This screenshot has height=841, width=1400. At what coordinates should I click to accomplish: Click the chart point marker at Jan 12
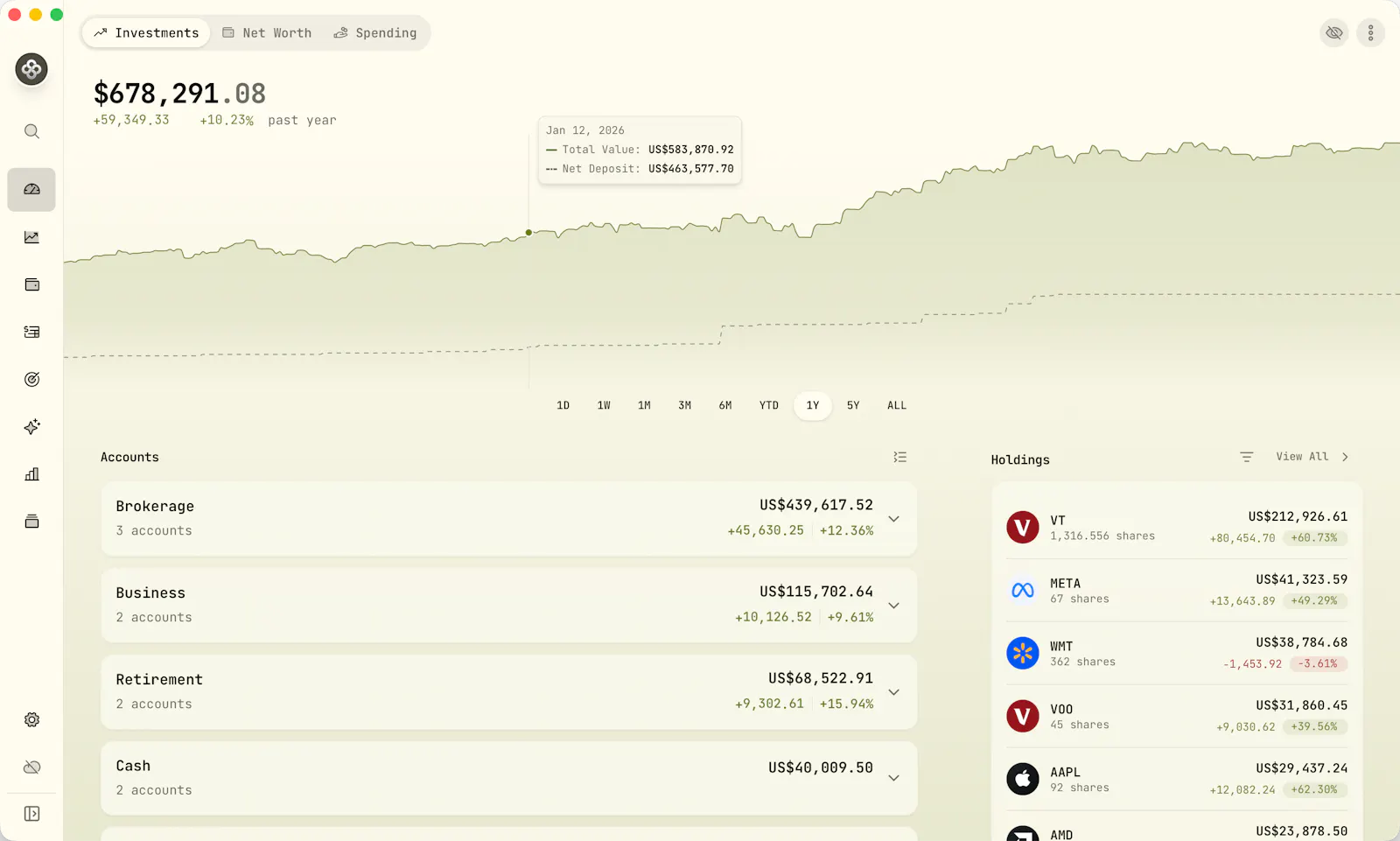coord(528,233)
